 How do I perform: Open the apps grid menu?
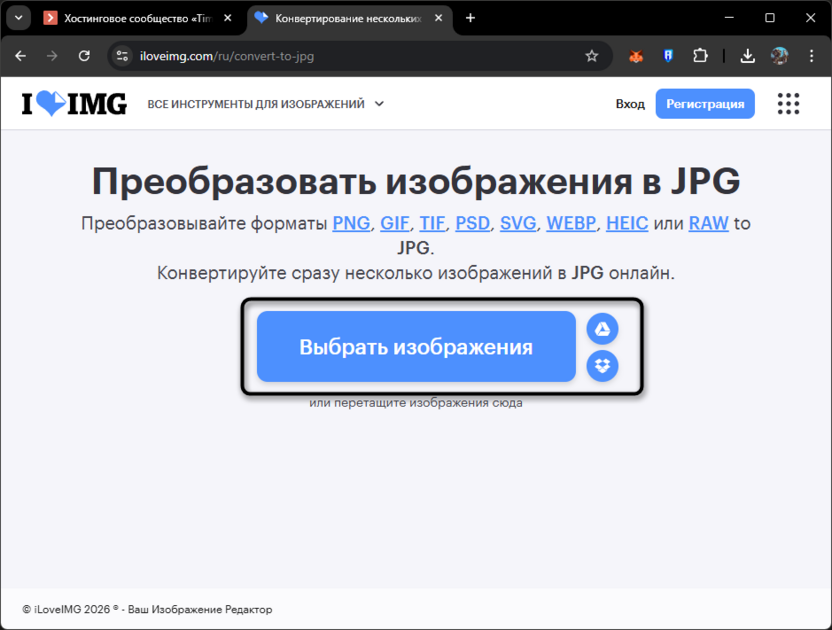[789, 103]
